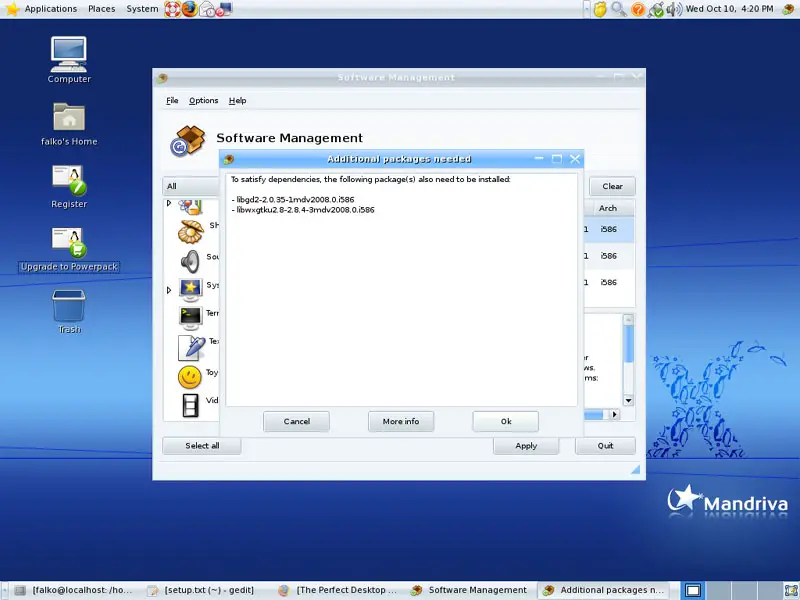Open More info about needed packages
This screenshot has width=800, height=600.
pyautogui.click(x=401, y=421)
